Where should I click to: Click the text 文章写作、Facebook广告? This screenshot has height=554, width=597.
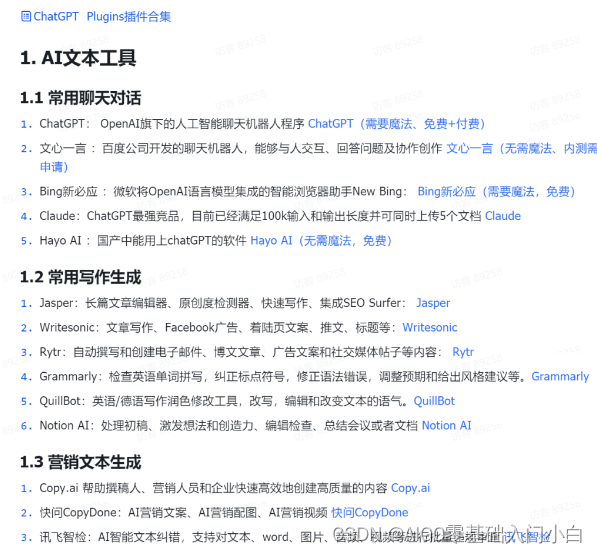point(172,327)
